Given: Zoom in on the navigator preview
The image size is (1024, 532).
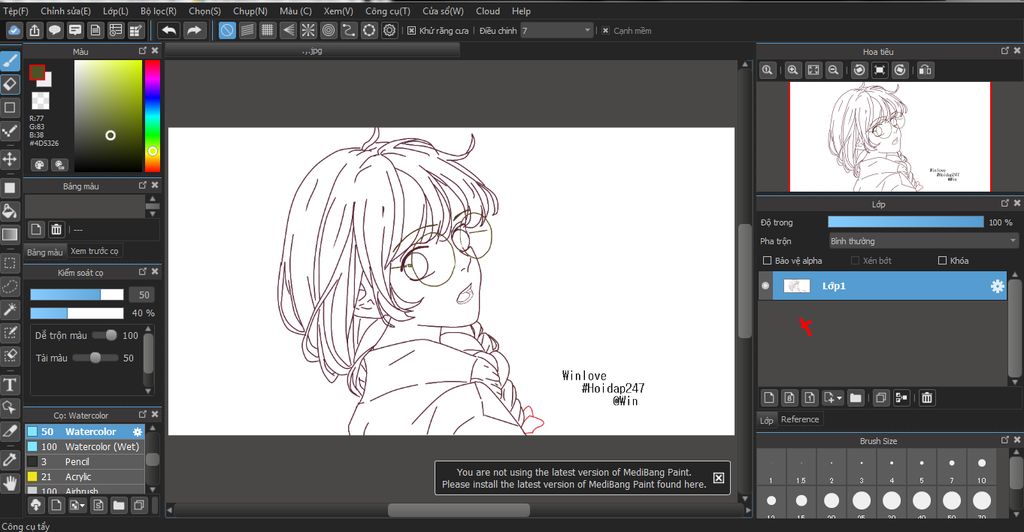Looking at the screenshot, I should tap(793, 70).
